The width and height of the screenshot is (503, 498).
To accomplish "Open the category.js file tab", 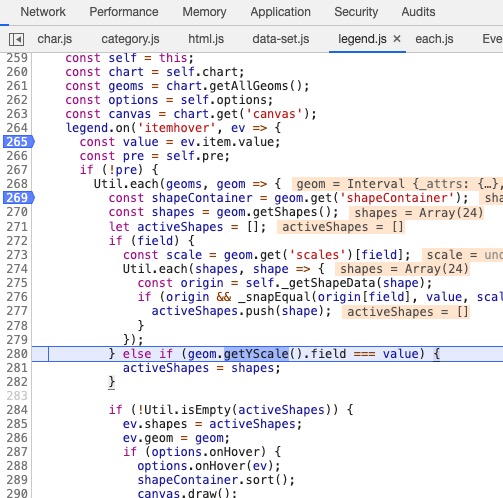I will [130, 39].
